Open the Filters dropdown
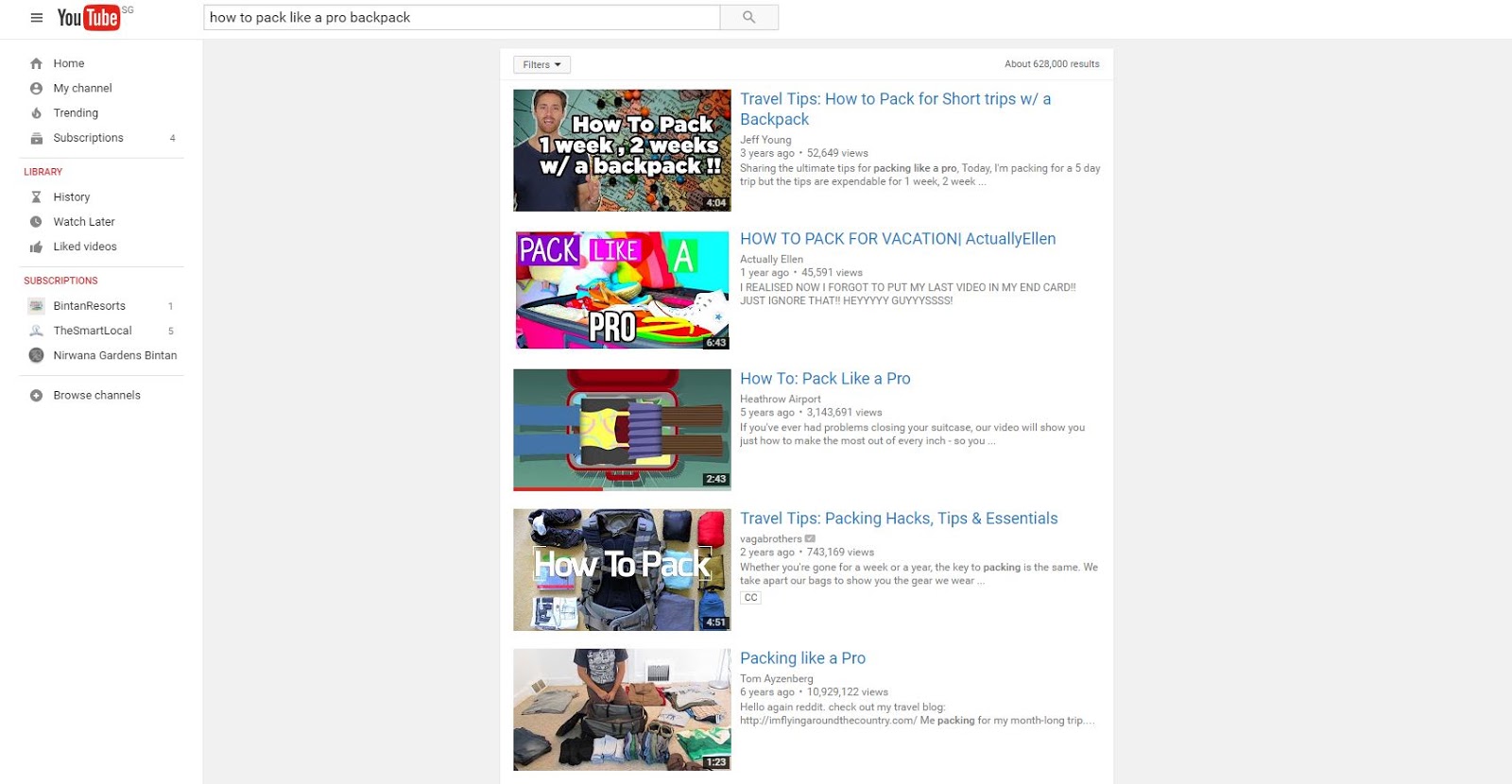This screenshot has width=1512, height=784. click(541, 65)
